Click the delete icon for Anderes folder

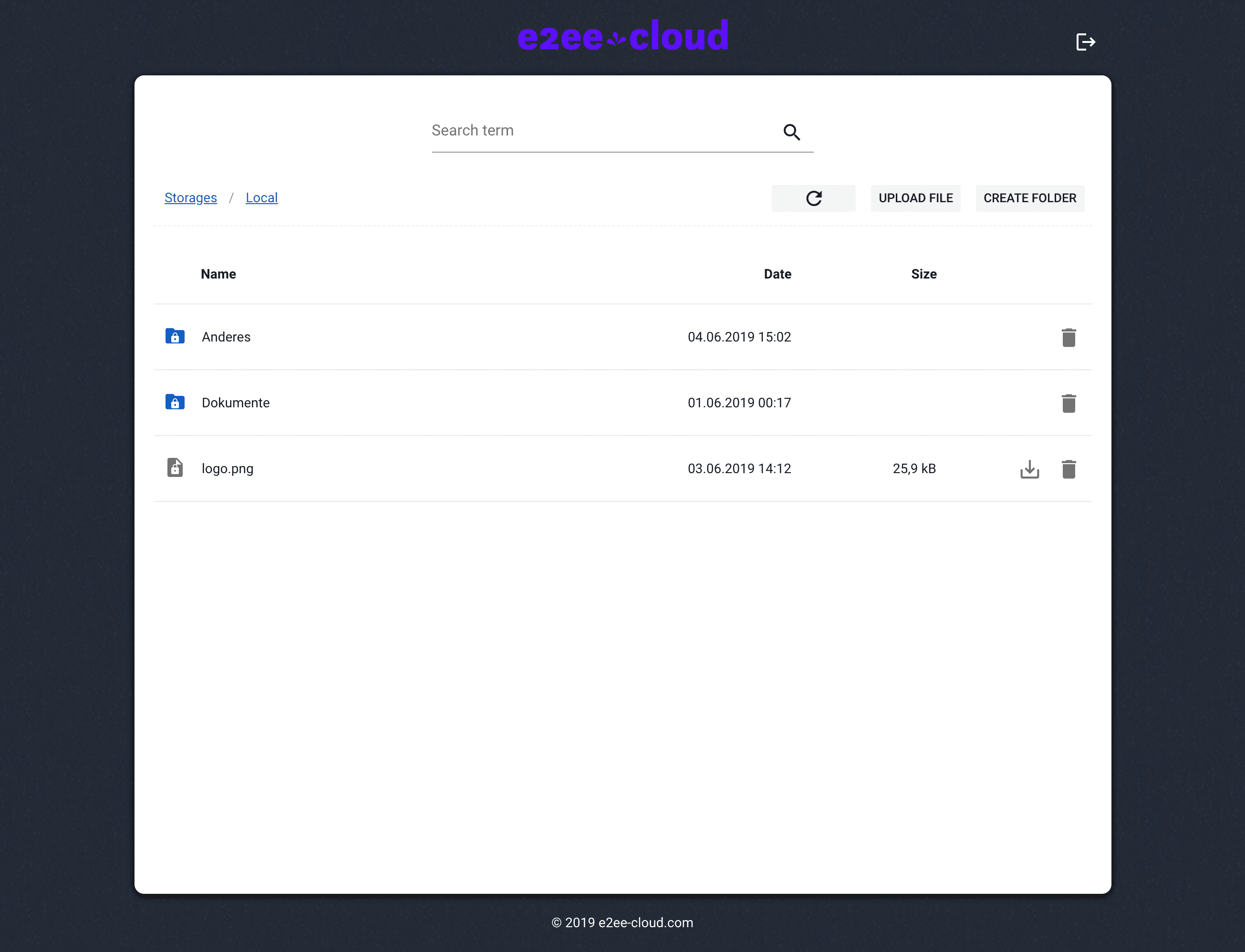pyautogui.click(x=1069, y=336)
